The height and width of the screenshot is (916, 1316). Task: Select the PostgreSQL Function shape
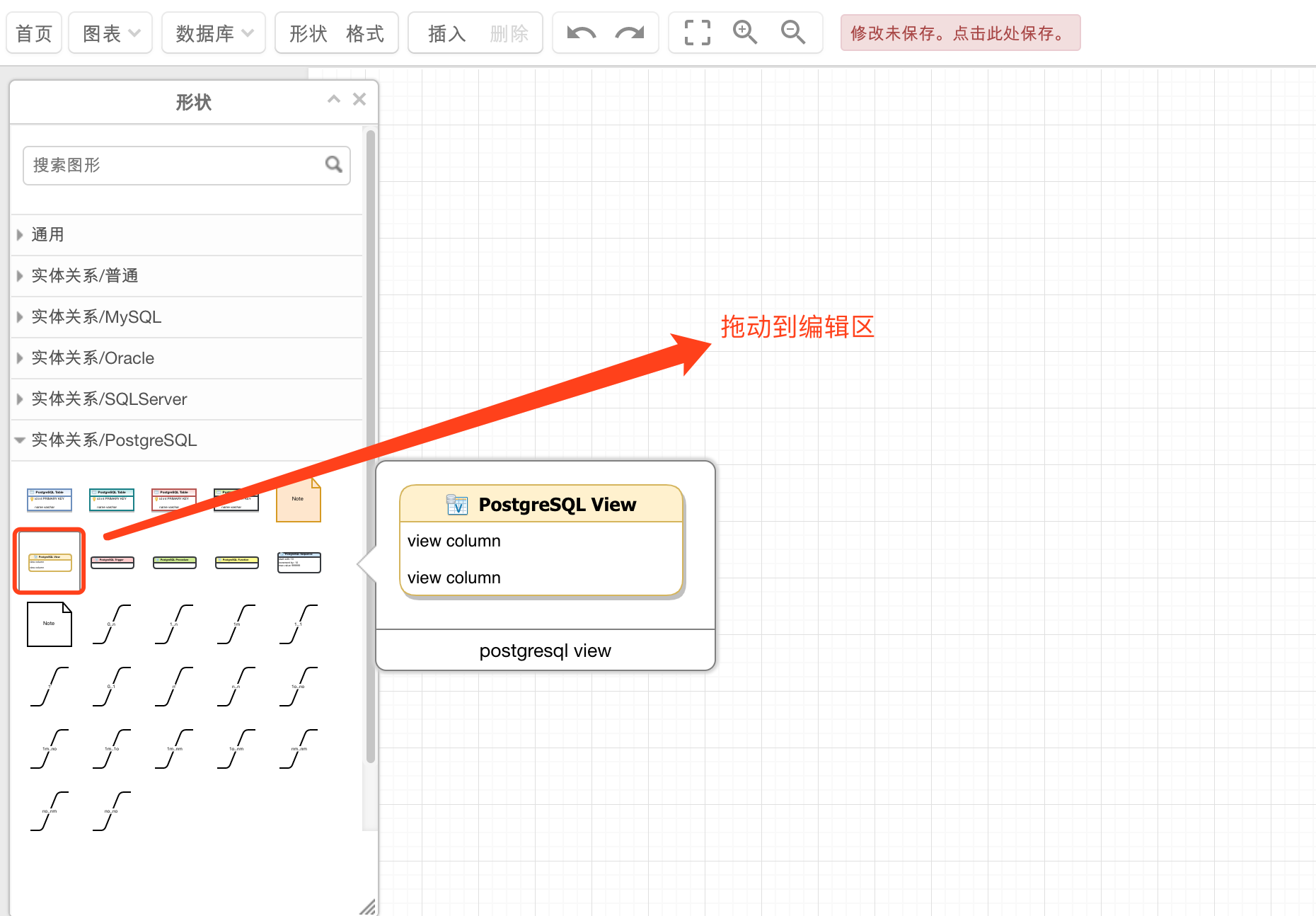(x=236, y=561)
